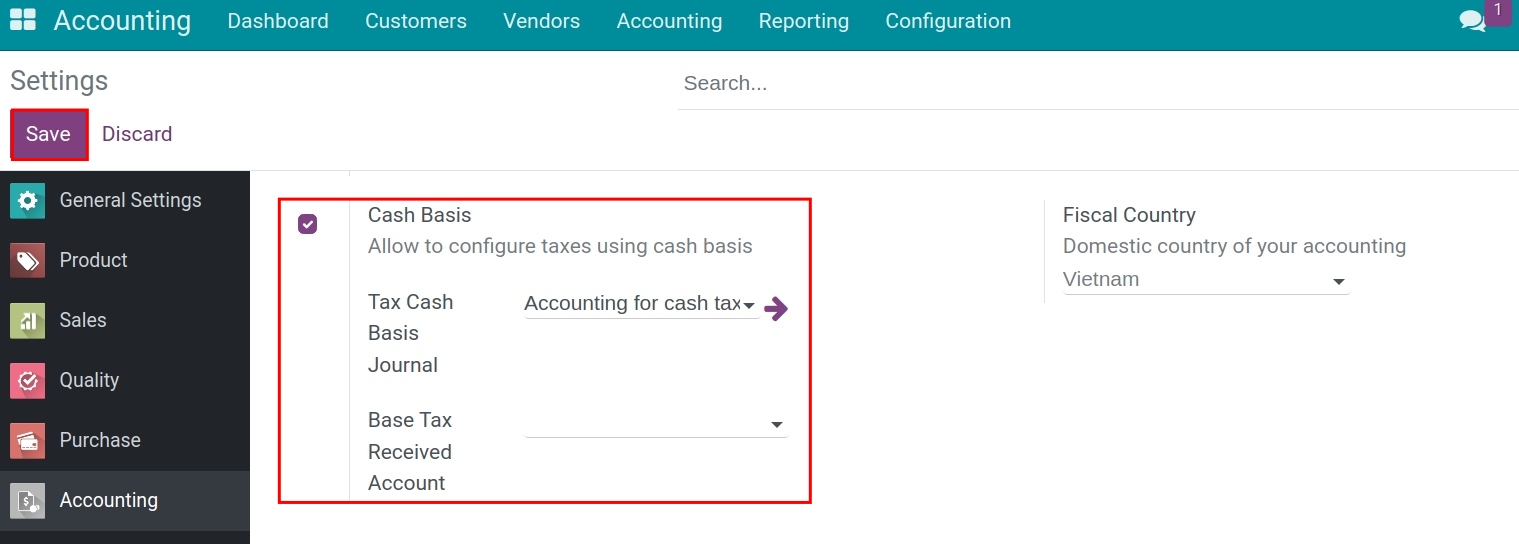Click the Accounting sidebar document icon
The height and width of the screenshot is (544, 1519).
pos(27,500)
